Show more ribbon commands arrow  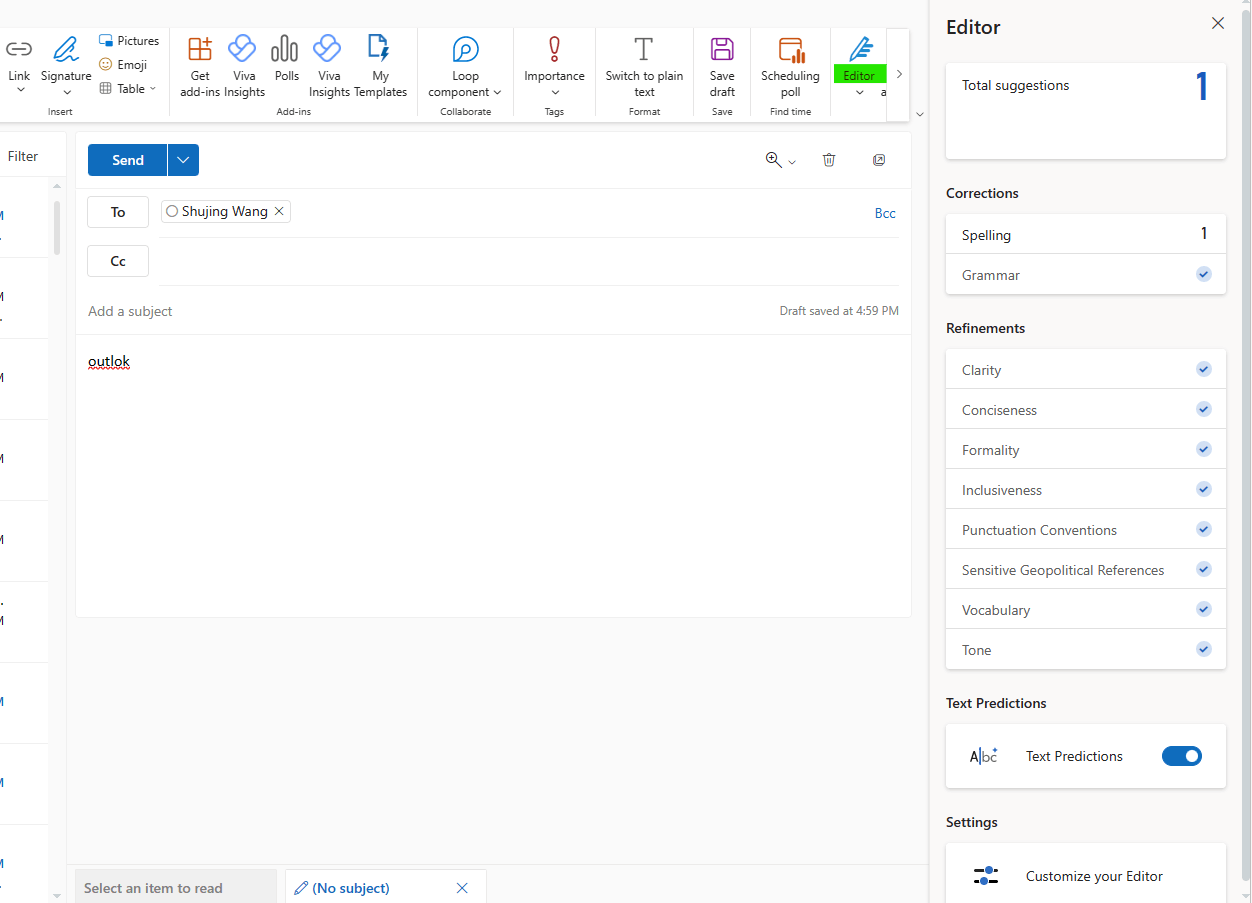pyautogui.click(x=899, y=74)
